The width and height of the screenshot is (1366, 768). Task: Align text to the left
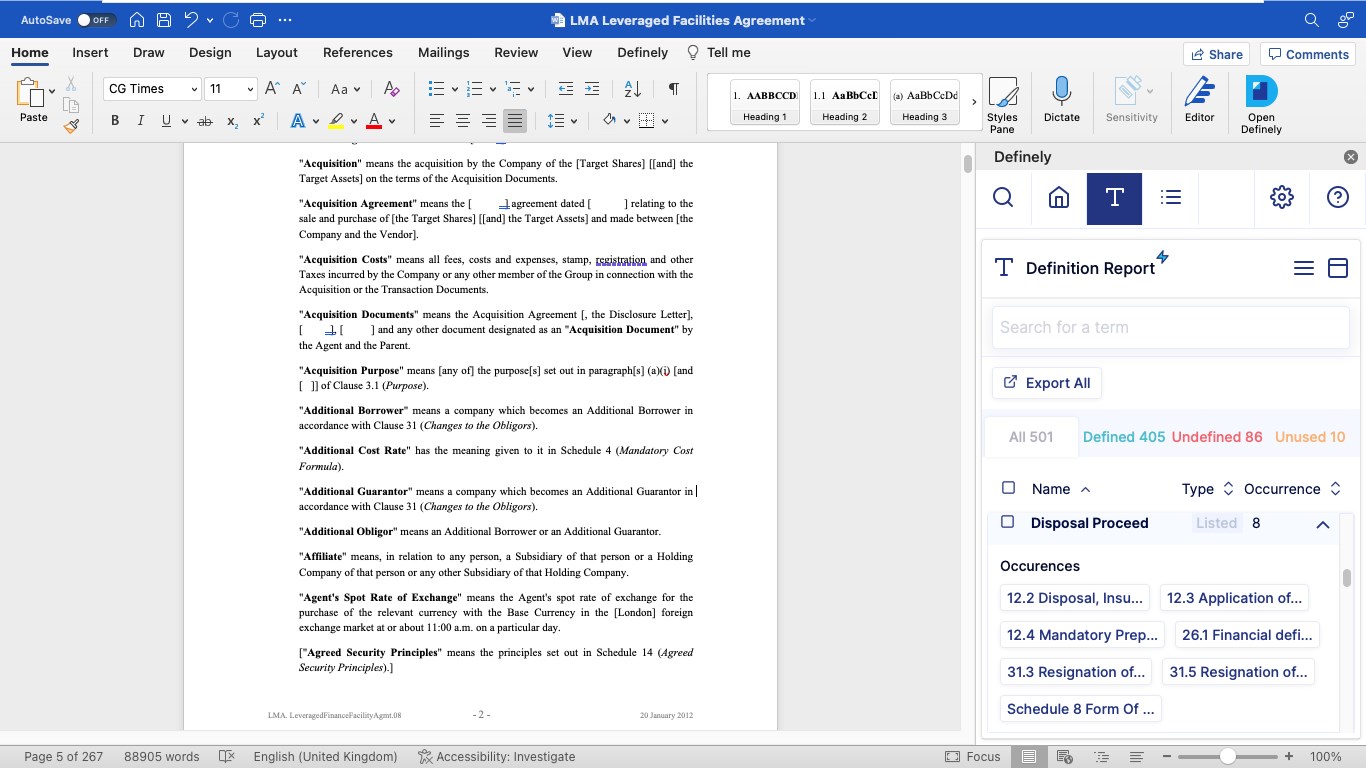pyautogui.click(x=437, y=121)
